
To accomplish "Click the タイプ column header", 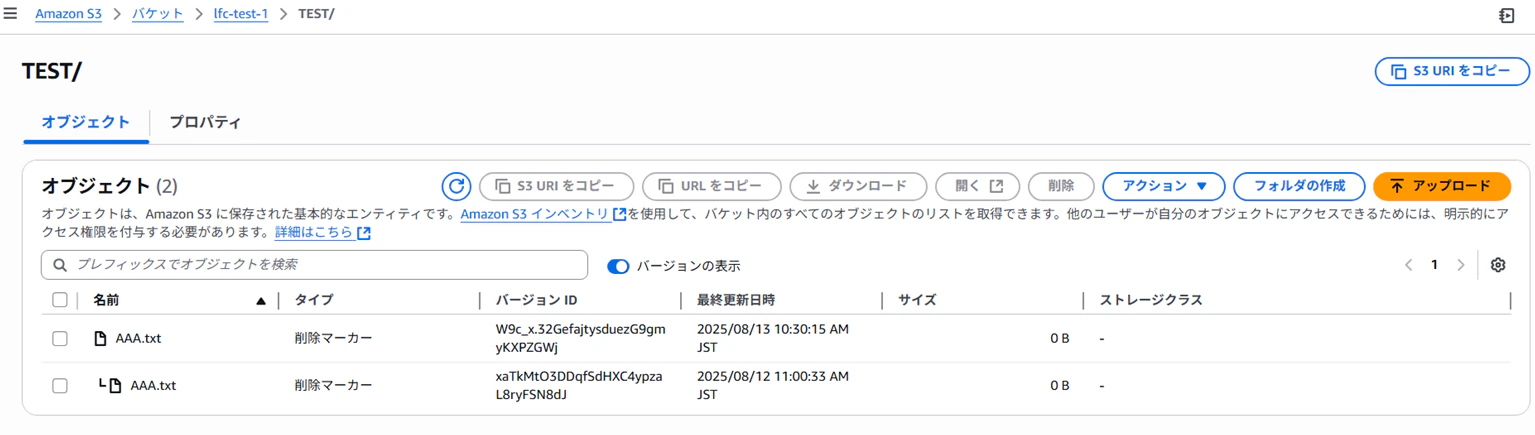I will pos(314,300).
